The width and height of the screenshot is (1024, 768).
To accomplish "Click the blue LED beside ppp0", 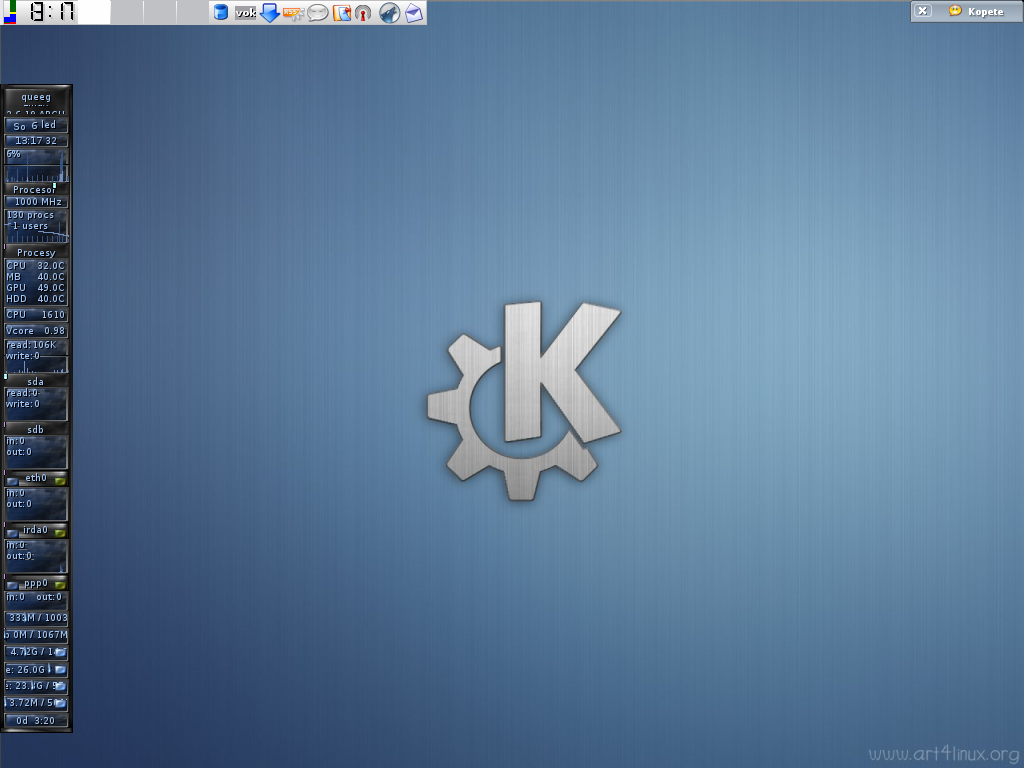I will pos(12,585).
